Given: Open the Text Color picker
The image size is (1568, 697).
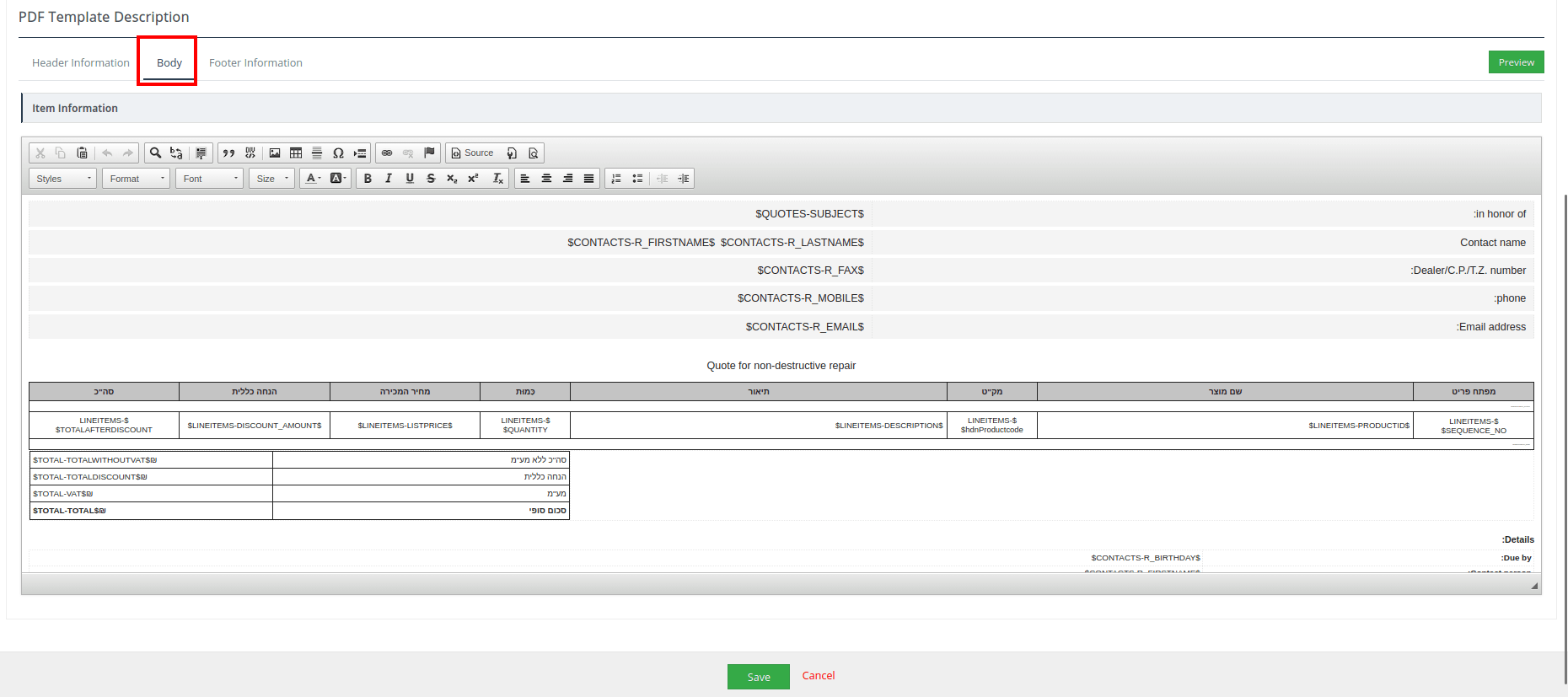Looking at the screenshot, I should (313, 178).
